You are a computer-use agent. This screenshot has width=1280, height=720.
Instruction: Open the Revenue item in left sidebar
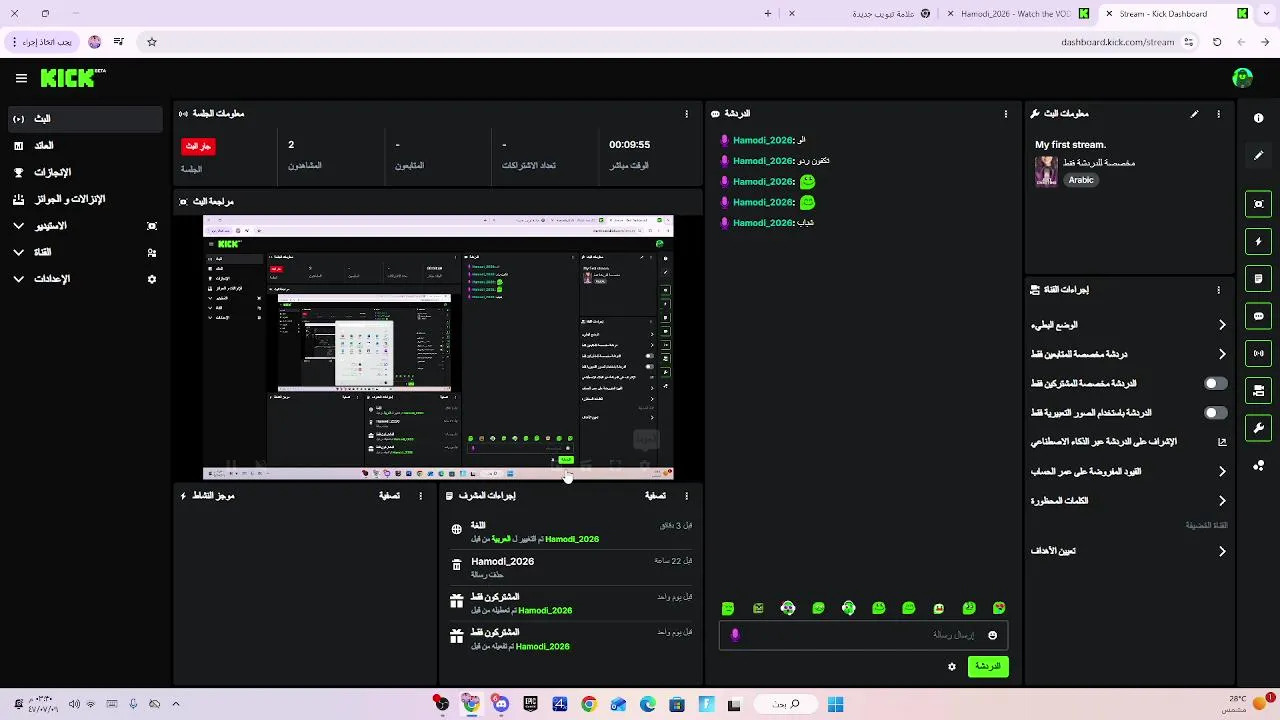(85, 146)
